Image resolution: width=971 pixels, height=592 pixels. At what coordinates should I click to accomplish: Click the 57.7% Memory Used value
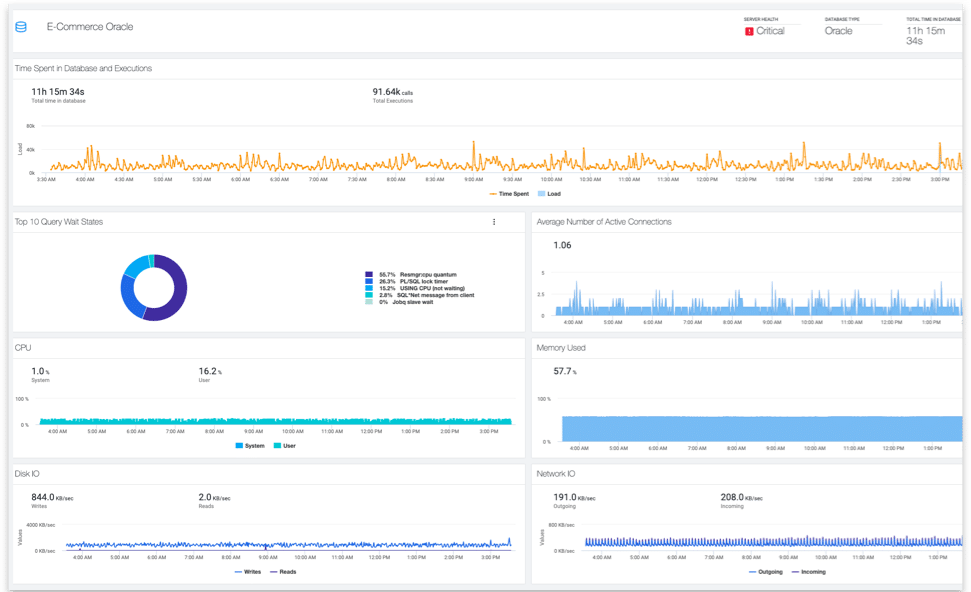click(x=565, y=371)
